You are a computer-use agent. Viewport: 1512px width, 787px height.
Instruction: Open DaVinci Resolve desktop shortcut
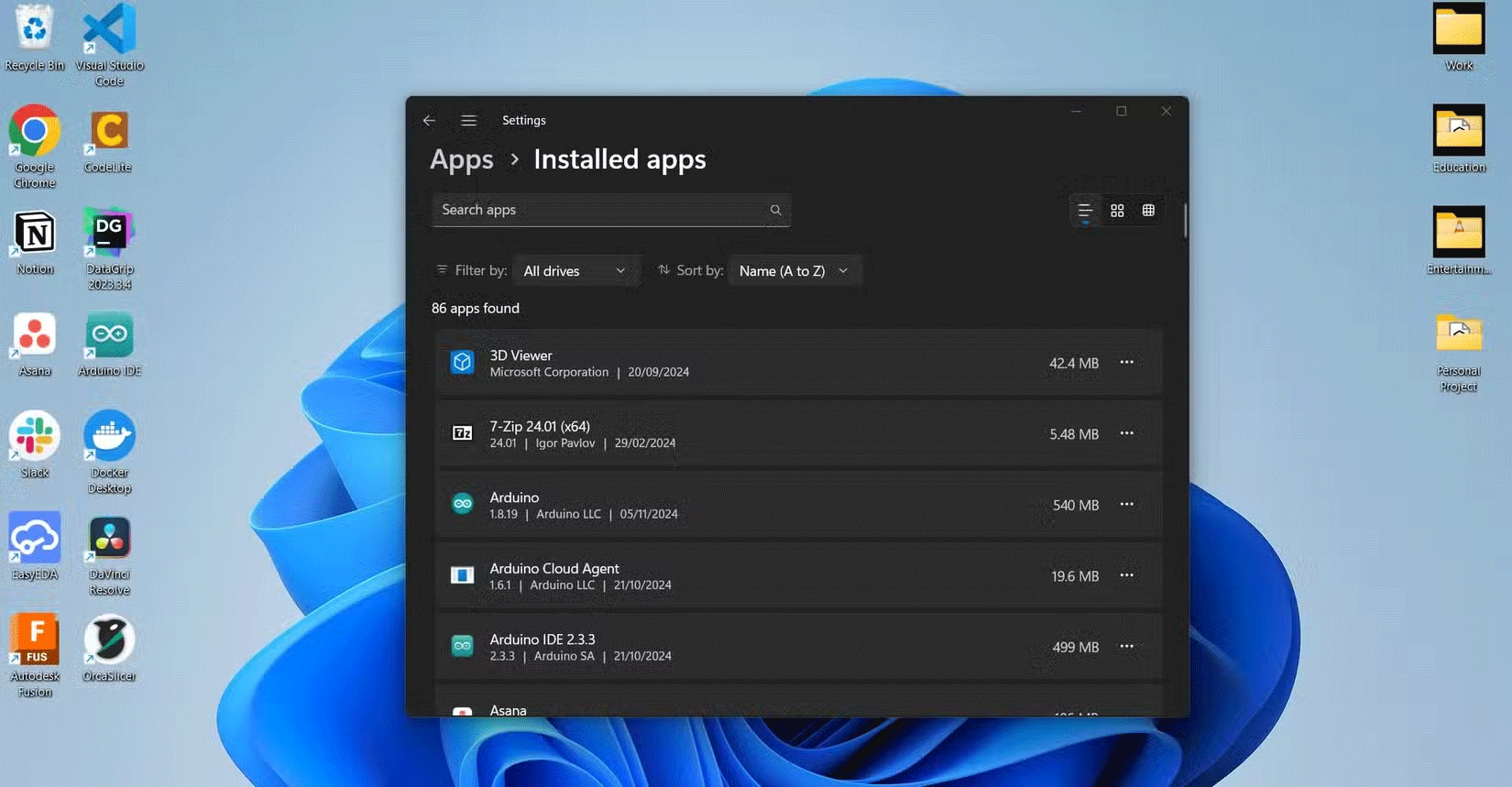tap(109, 539)
